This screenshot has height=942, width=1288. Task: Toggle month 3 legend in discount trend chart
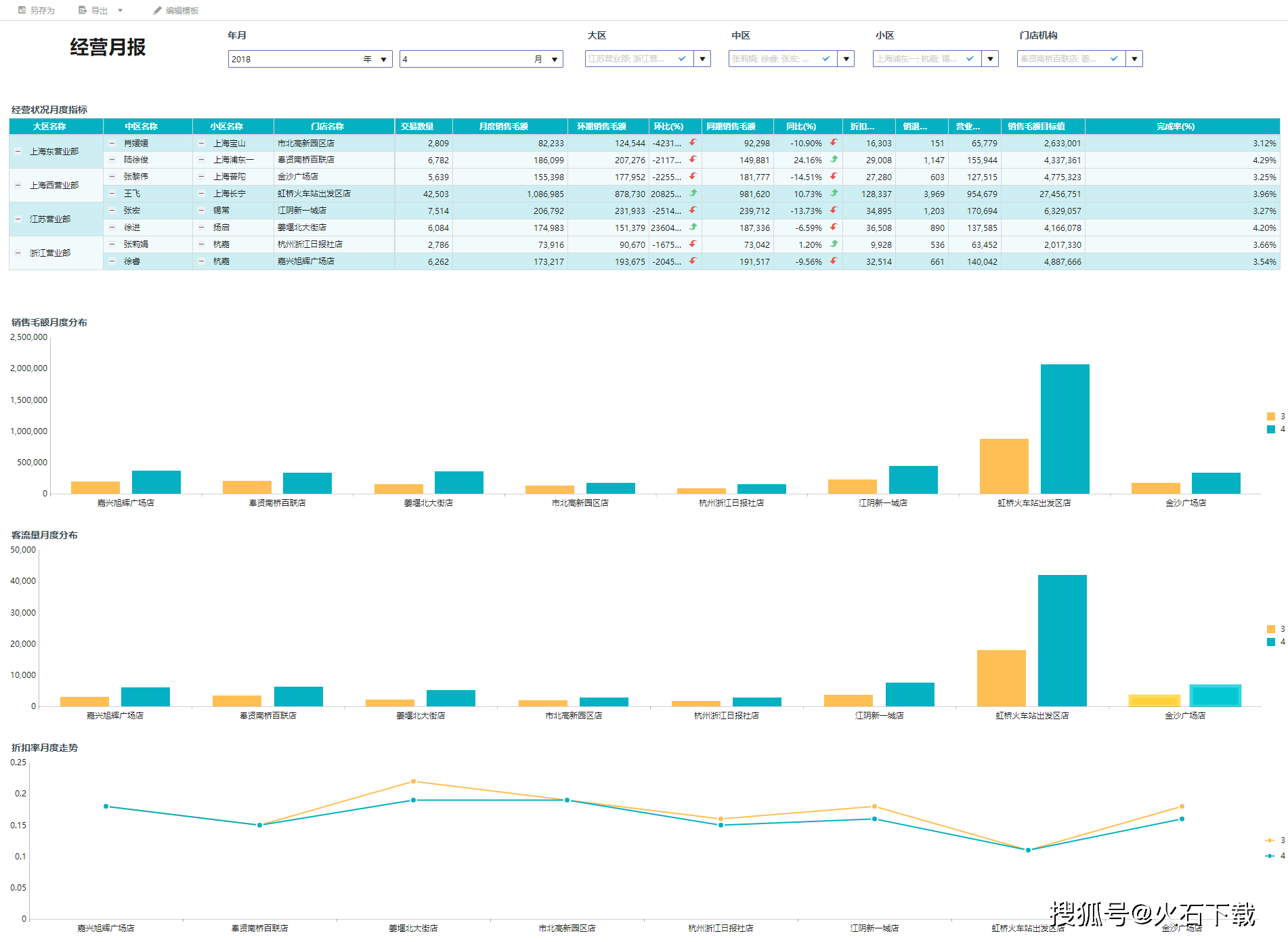coord(1274,840)
